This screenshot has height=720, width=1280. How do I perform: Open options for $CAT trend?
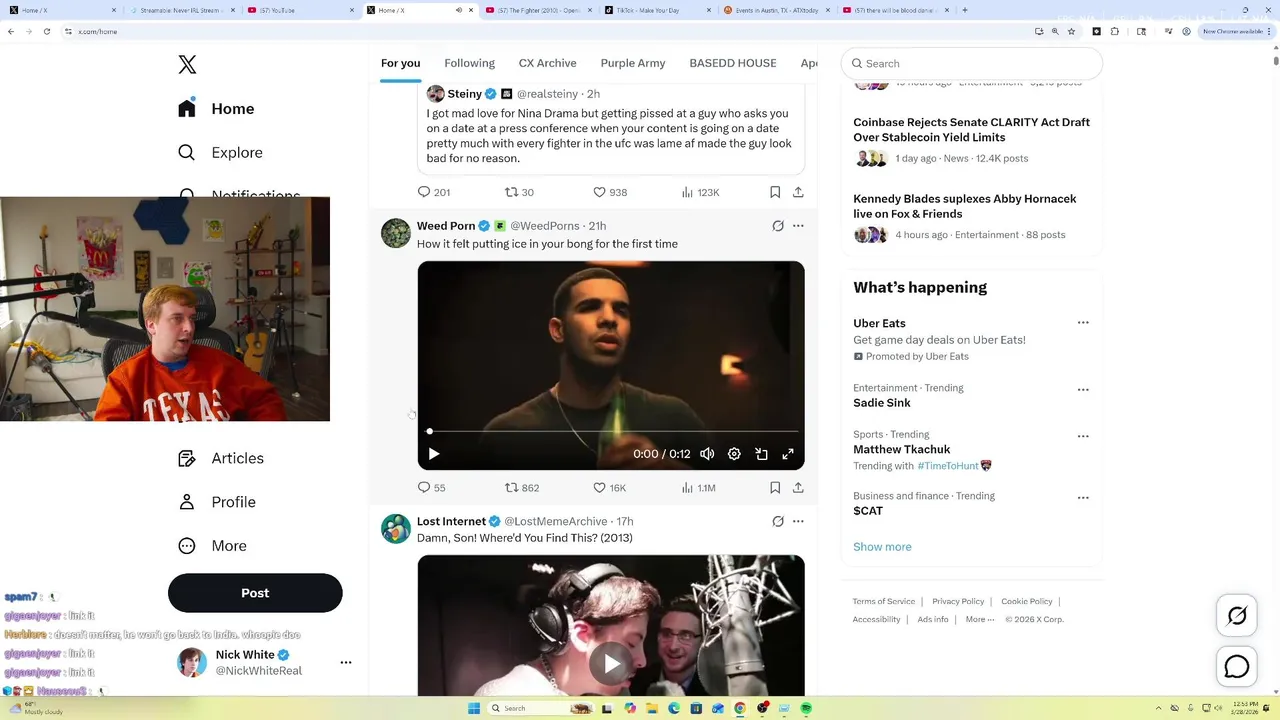1083,498
